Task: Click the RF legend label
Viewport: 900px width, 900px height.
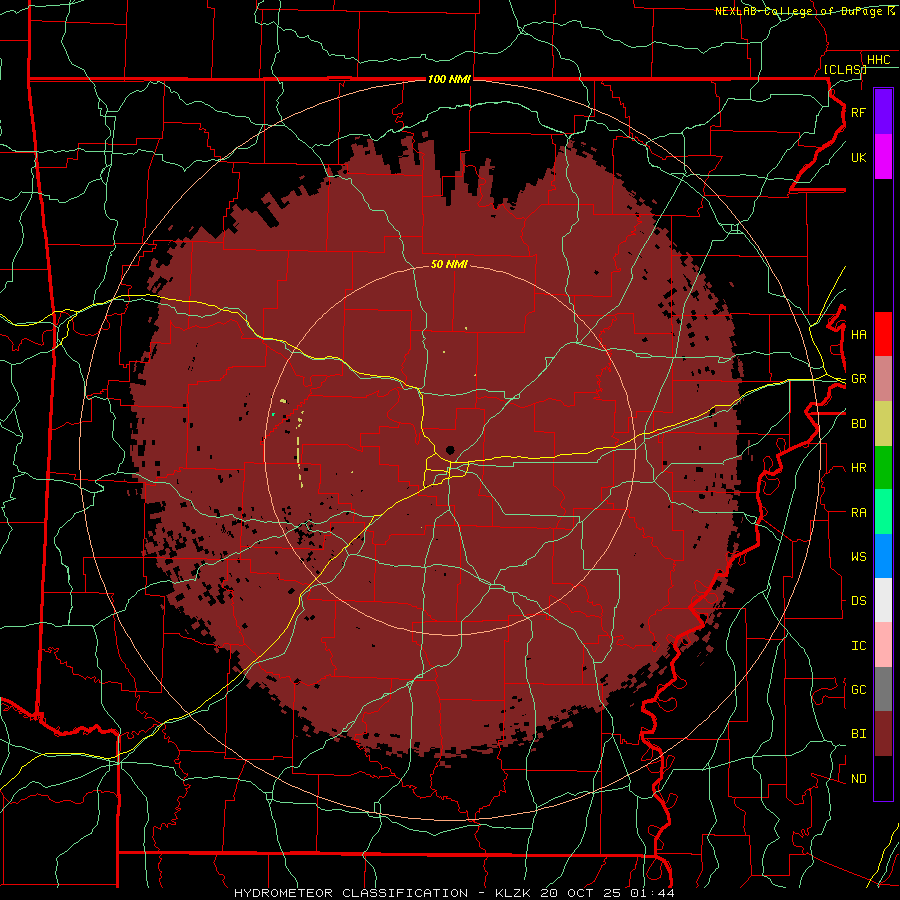Action: point(858,112)
